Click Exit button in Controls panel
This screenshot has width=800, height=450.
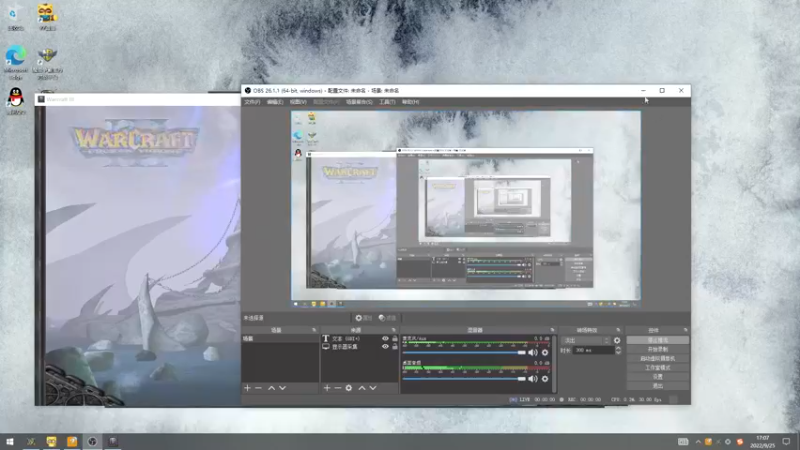(658, 386)
